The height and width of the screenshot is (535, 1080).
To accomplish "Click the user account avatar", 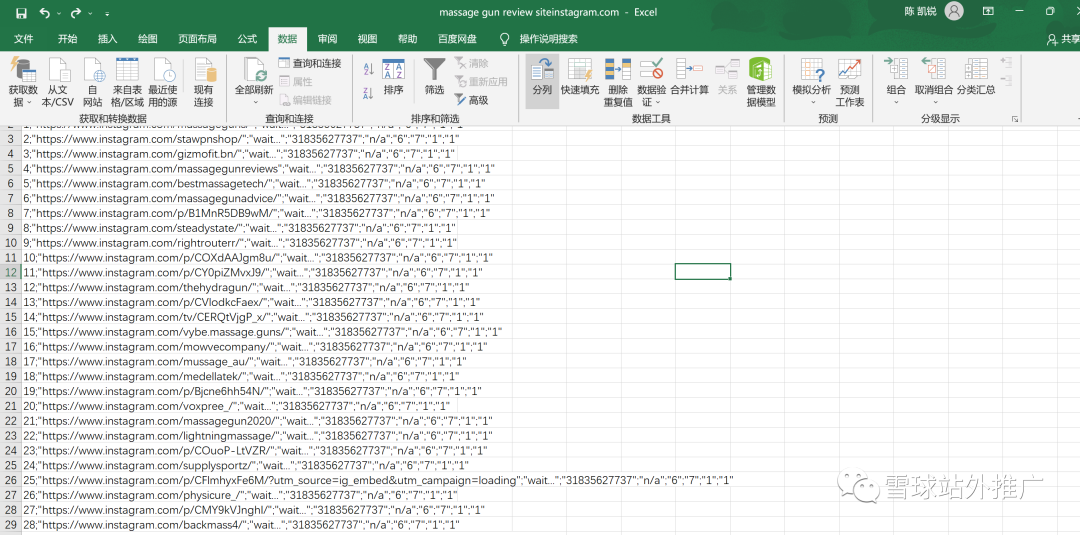I will tap(954, 12).
